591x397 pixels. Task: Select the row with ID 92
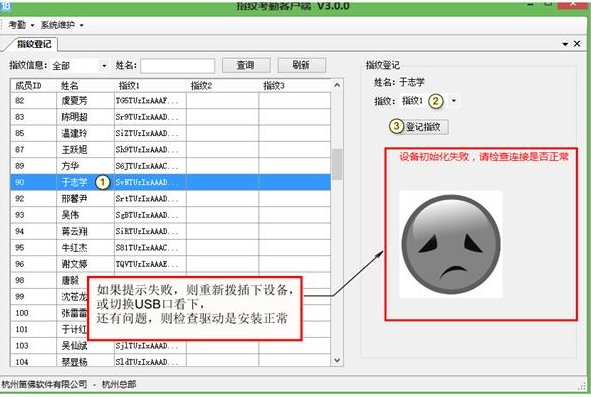(170, 198)
